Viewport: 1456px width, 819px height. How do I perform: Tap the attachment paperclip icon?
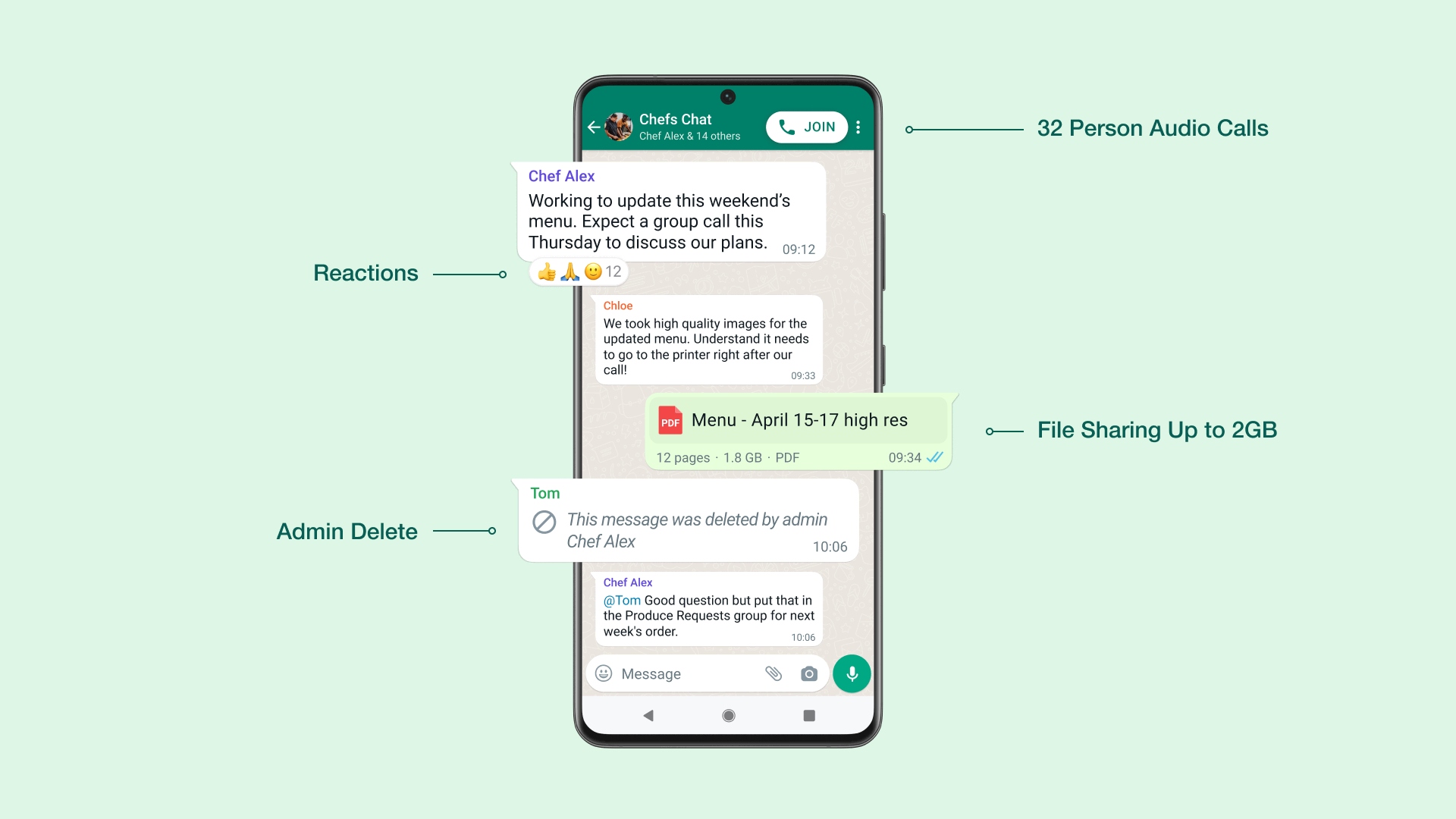(773, 673)
